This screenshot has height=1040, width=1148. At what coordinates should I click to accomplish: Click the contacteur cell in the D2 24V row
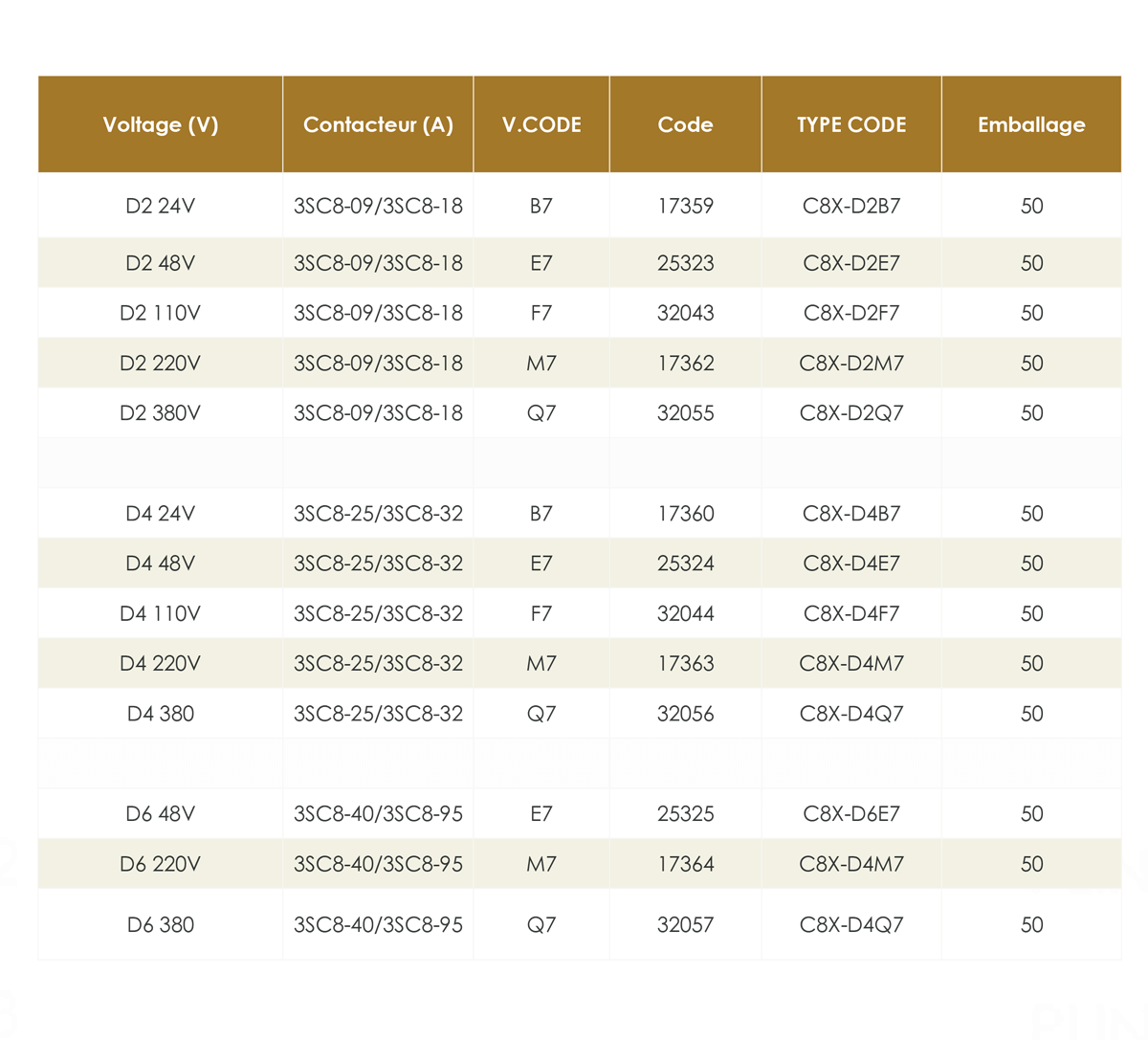[378, 206]
